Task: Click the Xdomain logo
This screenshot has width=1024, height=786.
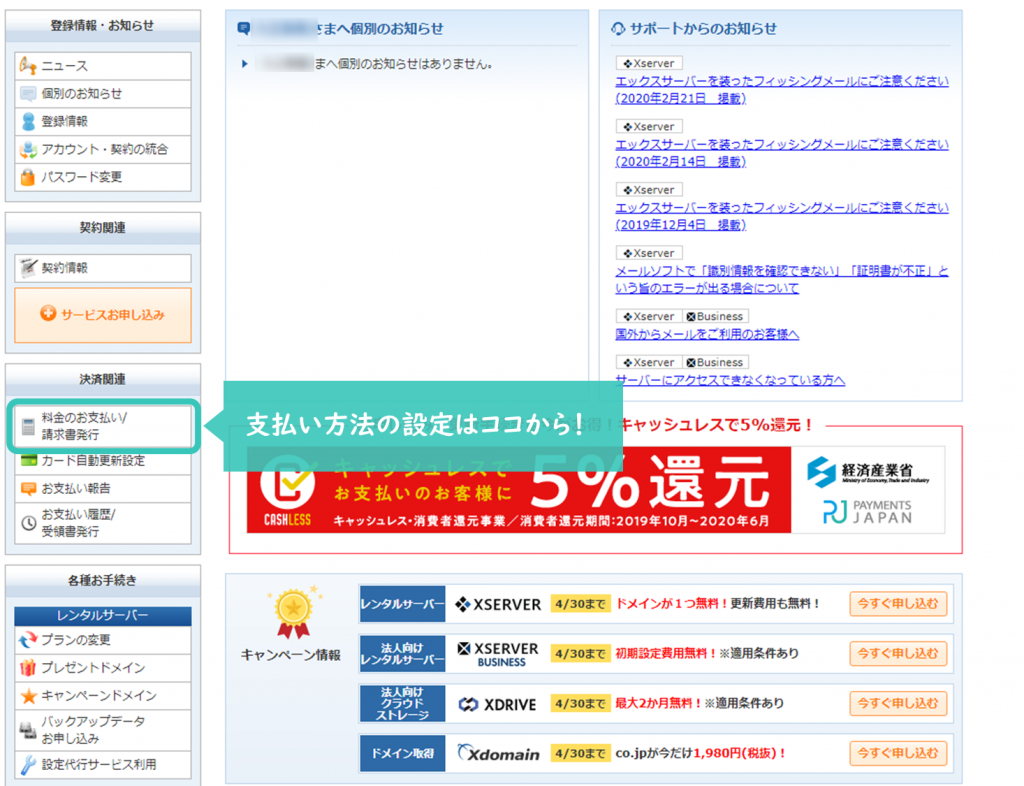Action: 498,753
